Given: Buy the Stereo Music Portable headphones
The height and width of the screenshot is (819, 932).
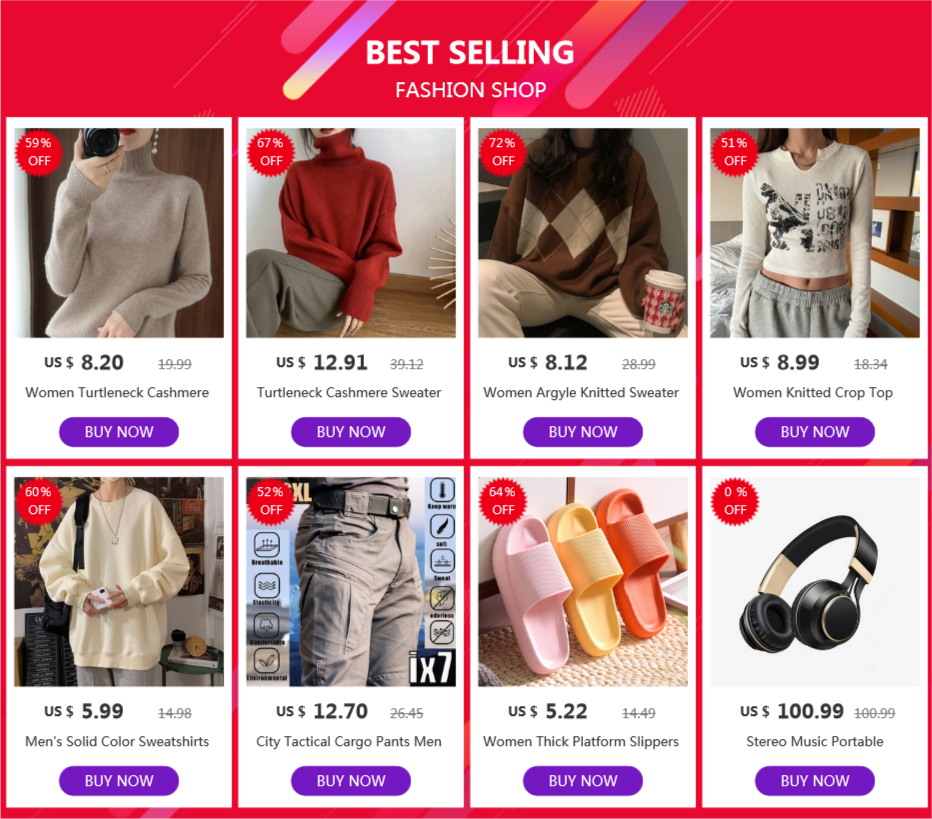Looking at the screenshot, I should point(815,781).
